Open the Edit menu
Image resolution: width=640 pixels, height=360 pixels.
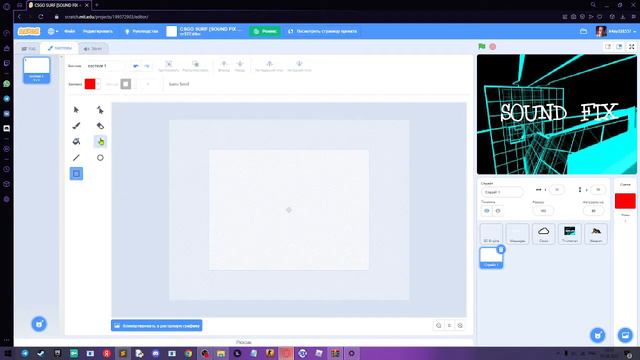98,31
